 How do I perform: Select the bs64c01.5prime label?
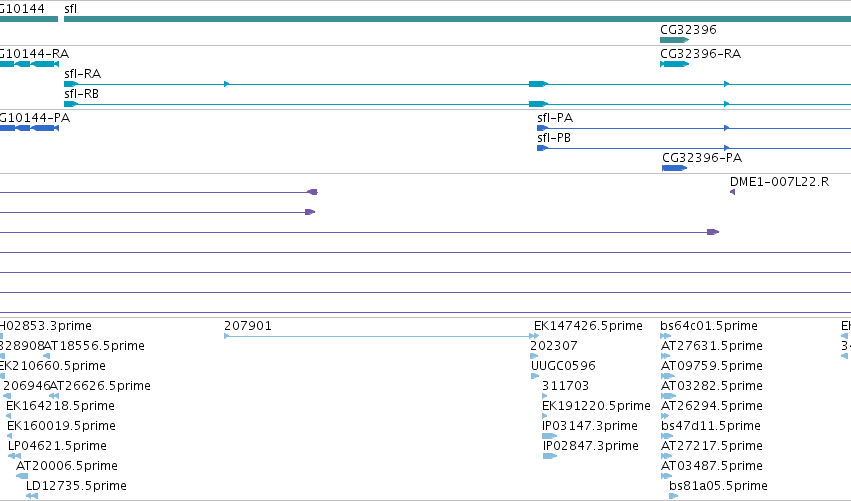click(709, 326)
